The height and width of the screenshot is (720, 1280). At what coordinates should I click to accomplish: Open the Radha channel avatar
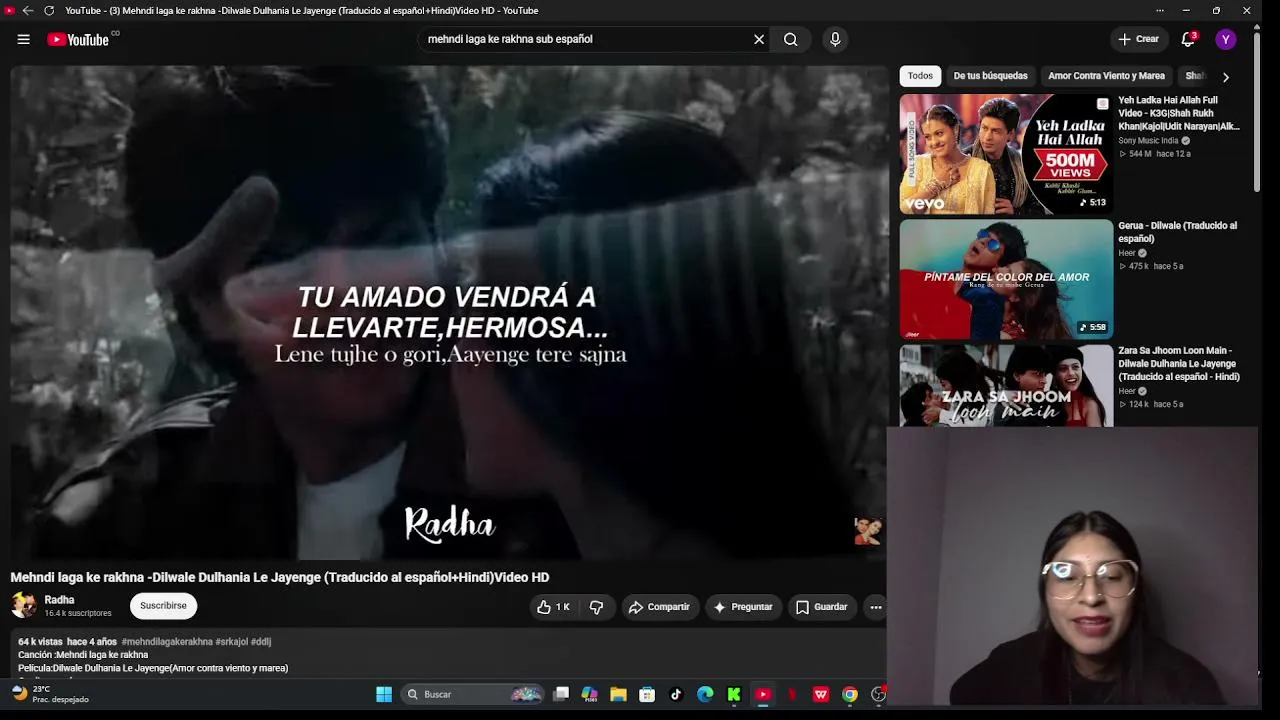pos(24,605)
